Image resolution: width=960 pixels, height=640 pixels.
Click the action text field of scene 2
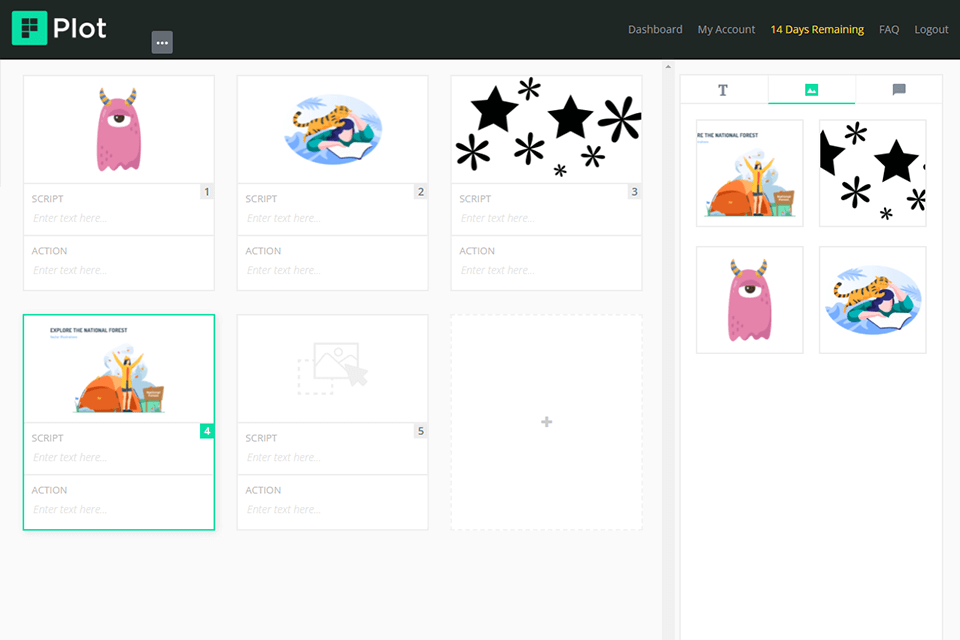tap(333, 270)
